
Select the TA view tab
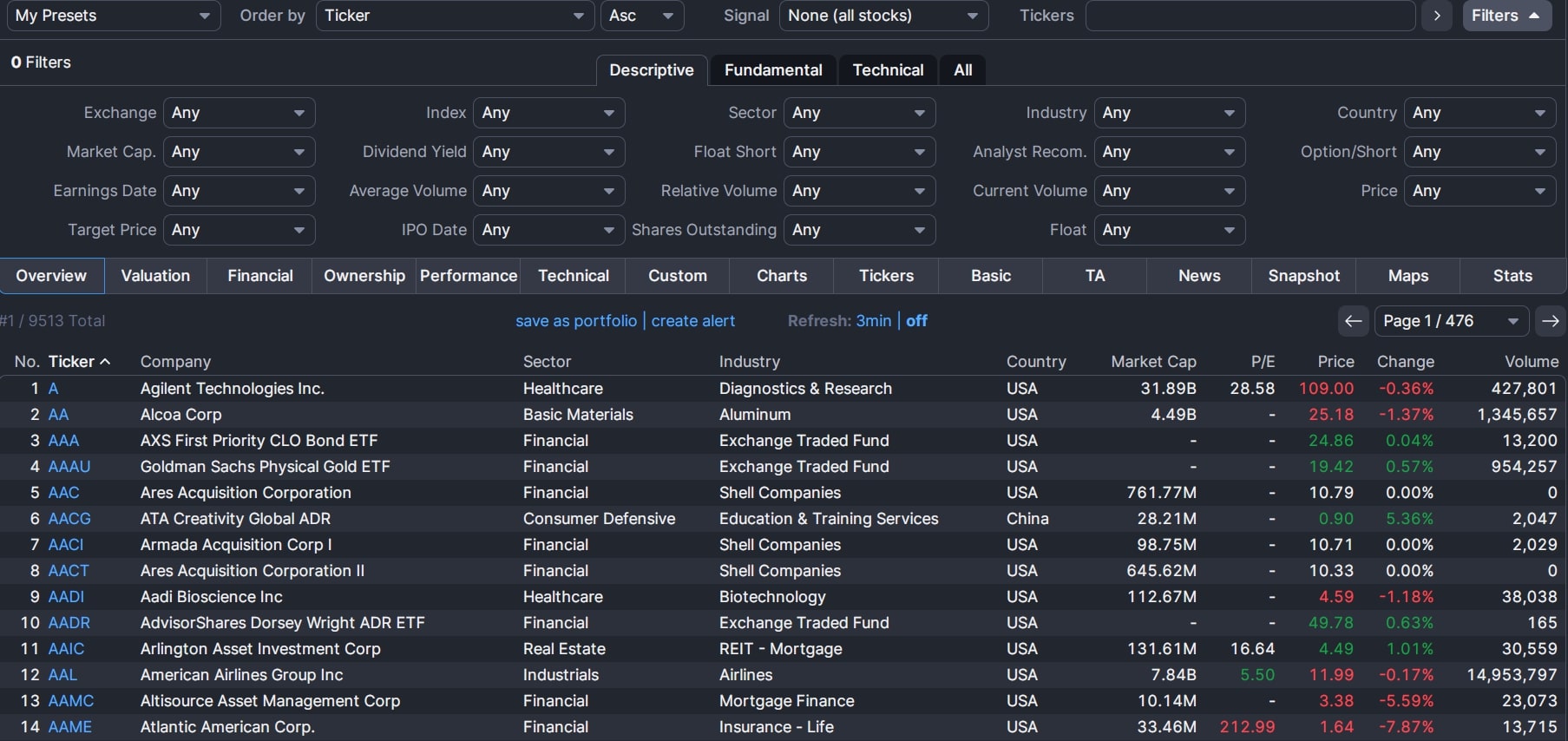click(1095, 276)
